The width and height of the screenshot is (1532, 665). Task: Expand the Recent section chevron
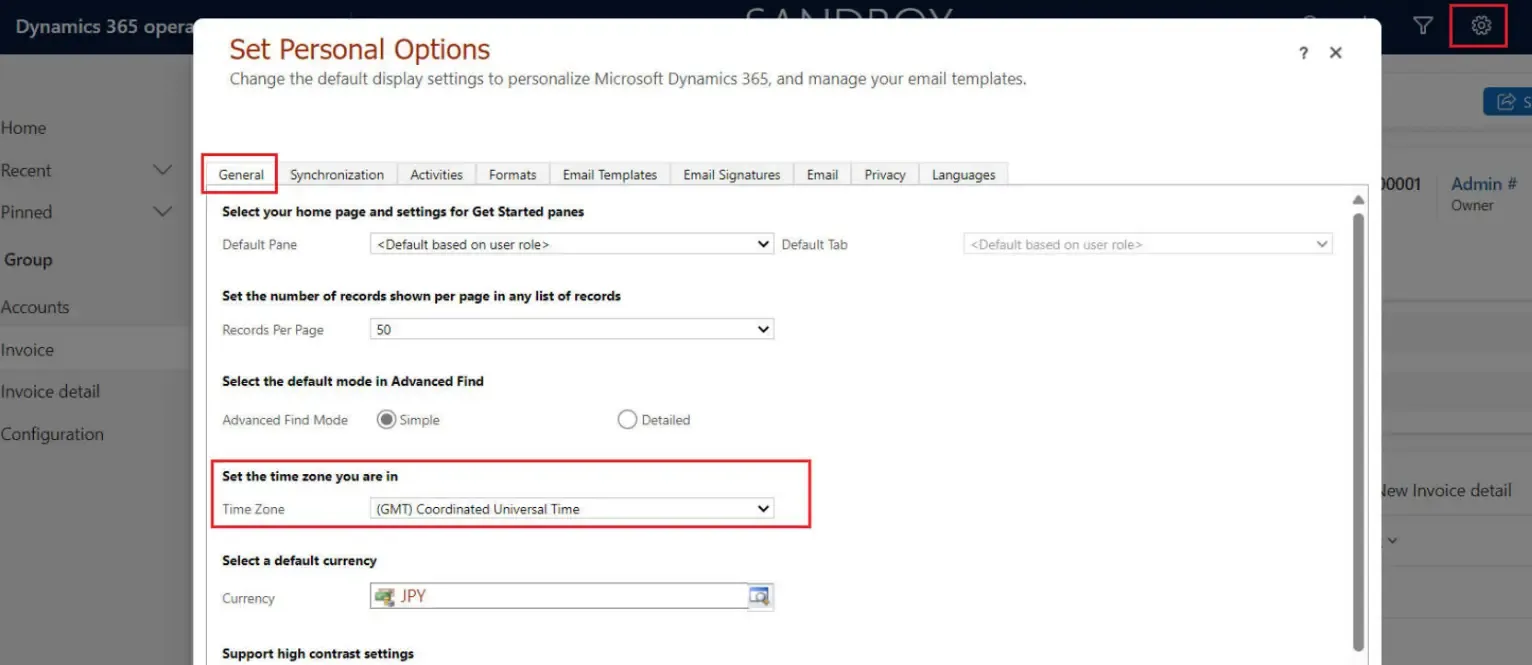coord(162,170)
